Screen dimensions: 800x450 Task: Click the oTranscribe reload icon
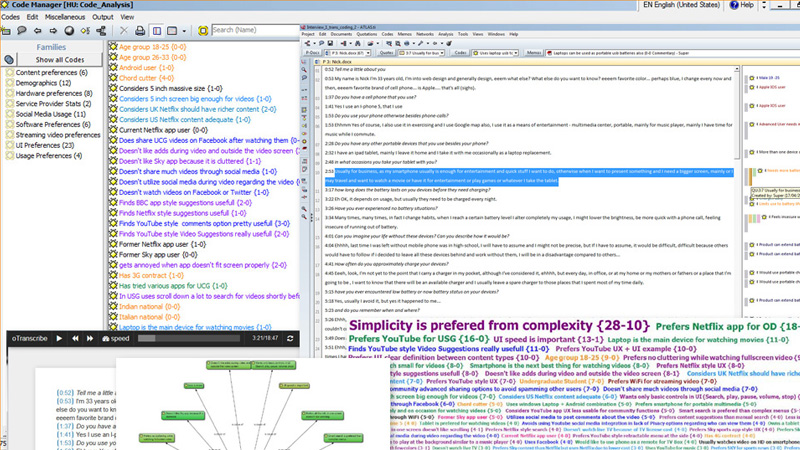coord(290,338)
